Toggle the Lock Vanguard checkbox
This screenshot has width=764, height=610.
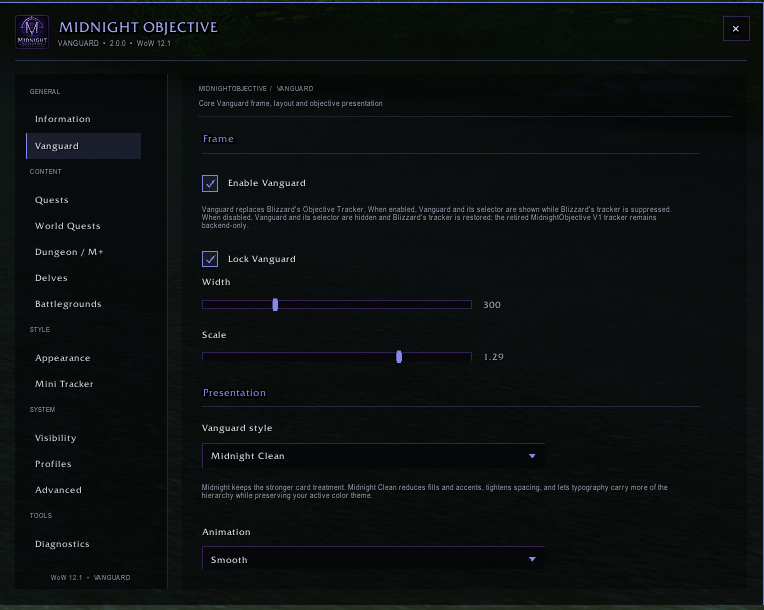coord(210,259)
